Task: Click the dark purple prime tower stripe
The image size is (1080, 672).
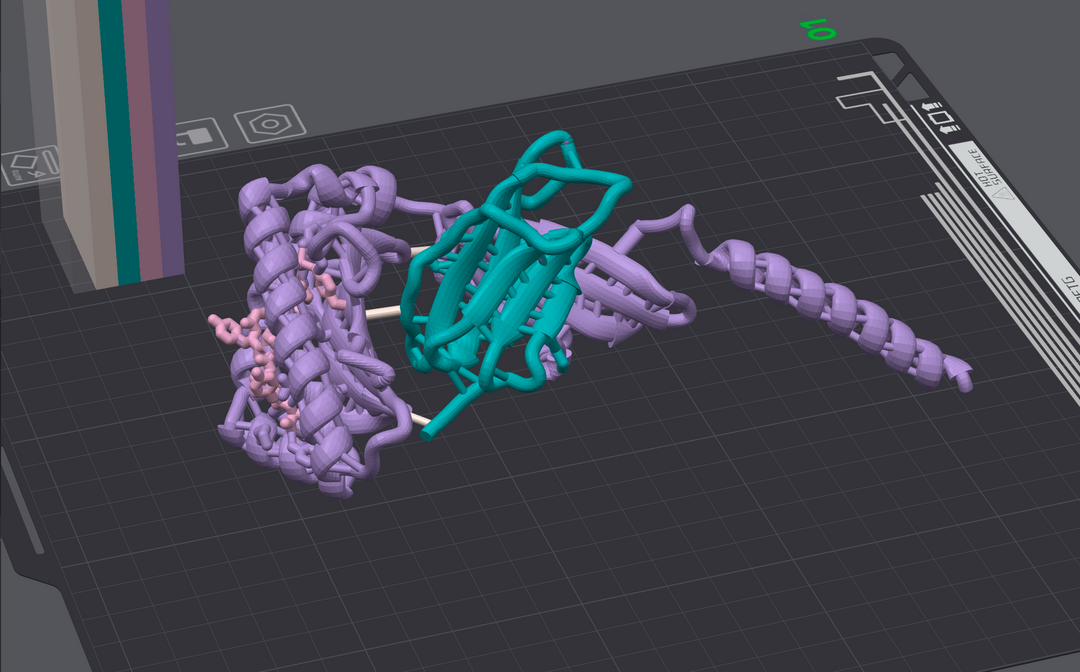Action: click(x=169, y=150)
